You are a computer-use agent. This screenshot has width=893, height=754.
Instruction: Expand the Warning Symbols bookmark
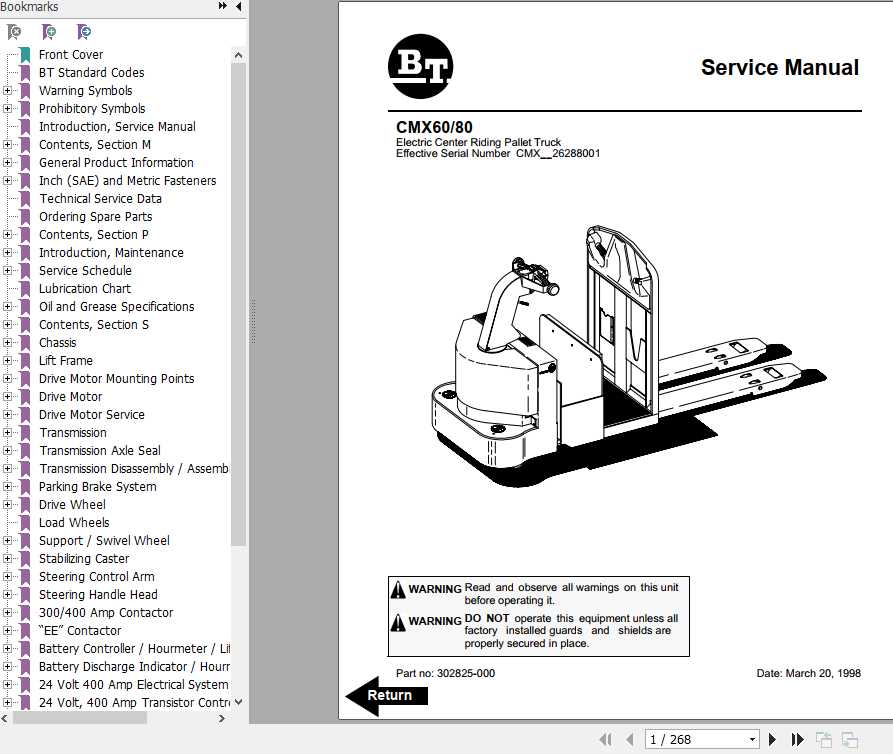7,90
